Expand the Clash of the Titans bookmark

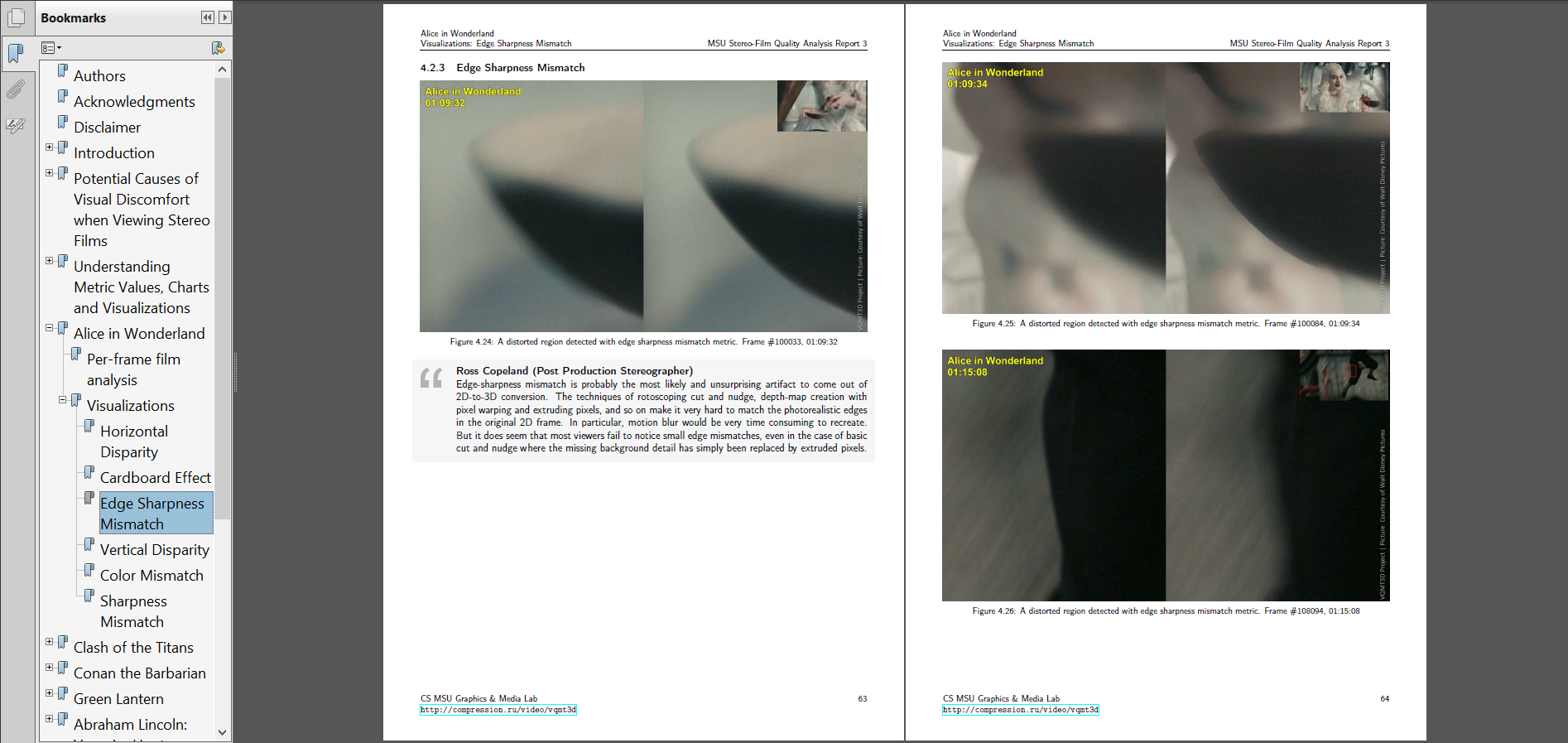point(50,642)
